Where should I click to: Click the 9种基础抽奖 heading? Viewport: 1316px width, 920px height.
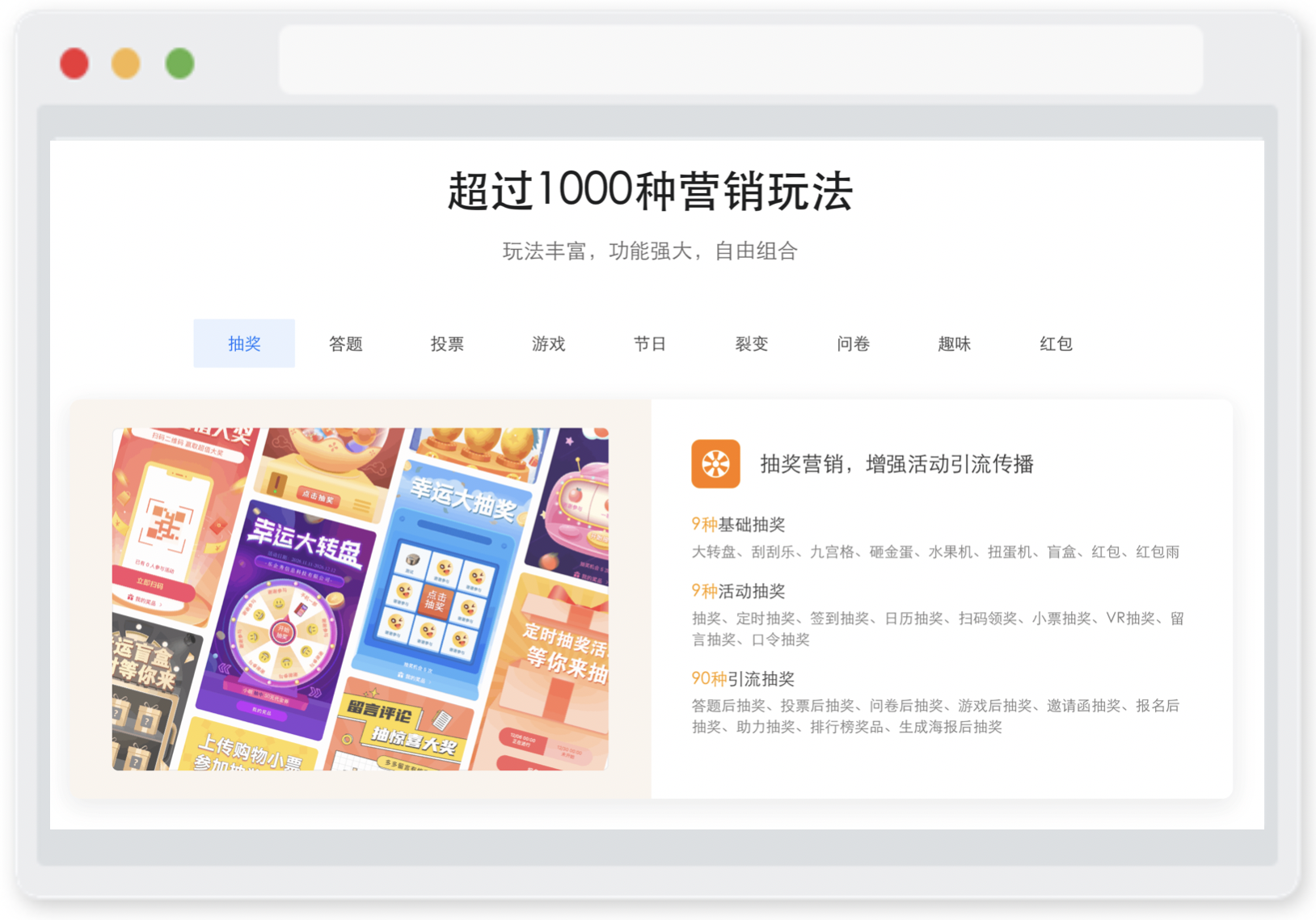[x=738, y=525]
